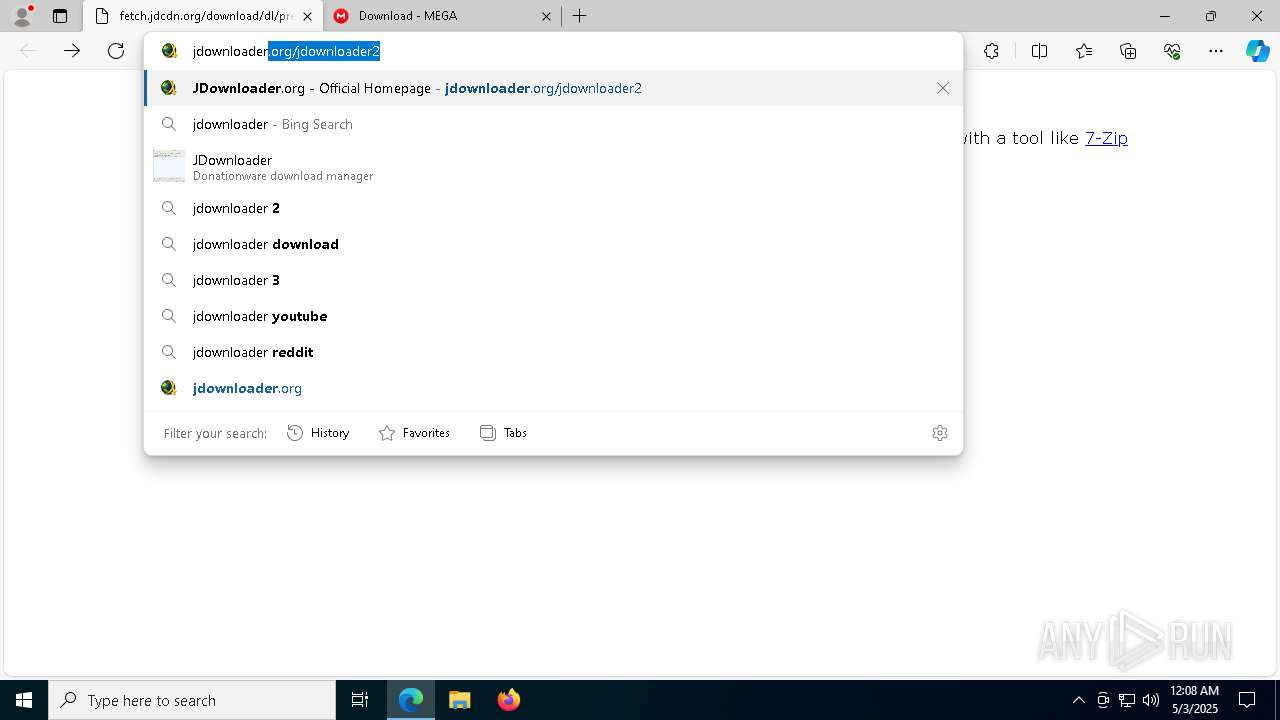This screenshot has width=1280, height=720.
Task: Click the JDownloader result thumbnail
Action: [x=168, y=166]
